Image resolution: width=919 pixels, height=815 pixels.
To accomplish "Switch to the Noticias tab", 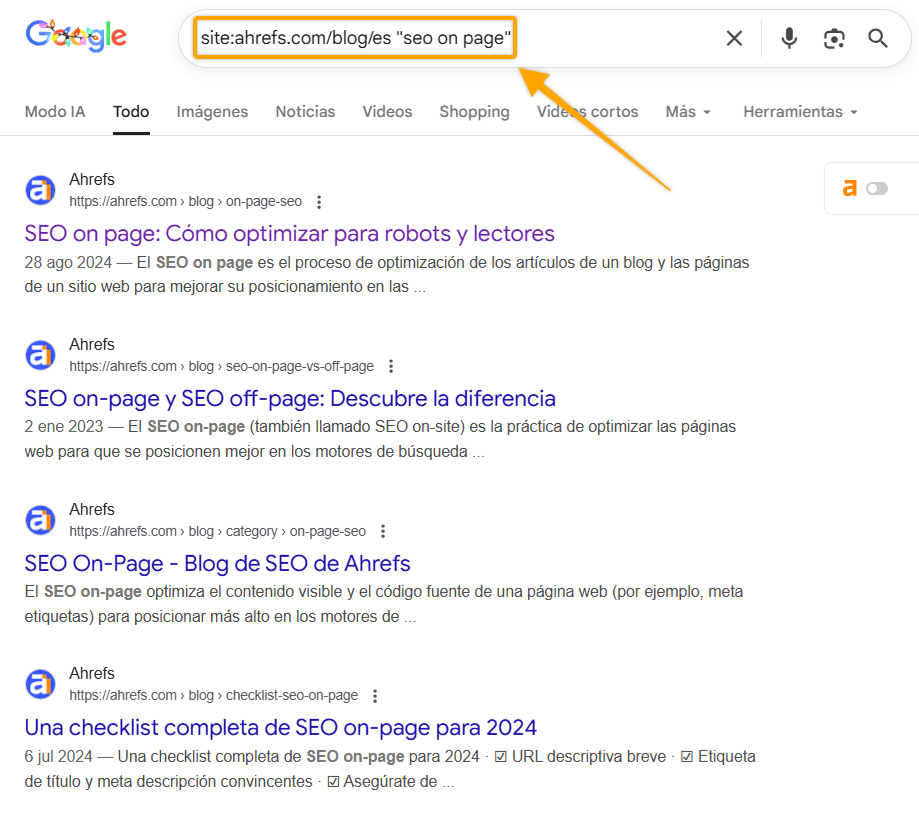I will 305,112.
